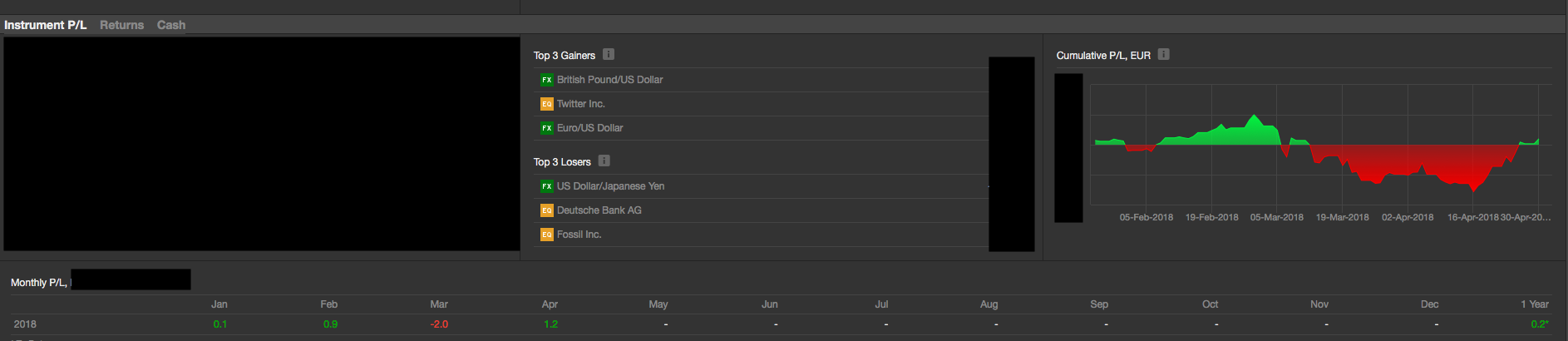Image resolution: width=1568 pixels, height=341 pixels.
Task: Click info icon beside Top 3 Gainers
Action: point(609,55)
